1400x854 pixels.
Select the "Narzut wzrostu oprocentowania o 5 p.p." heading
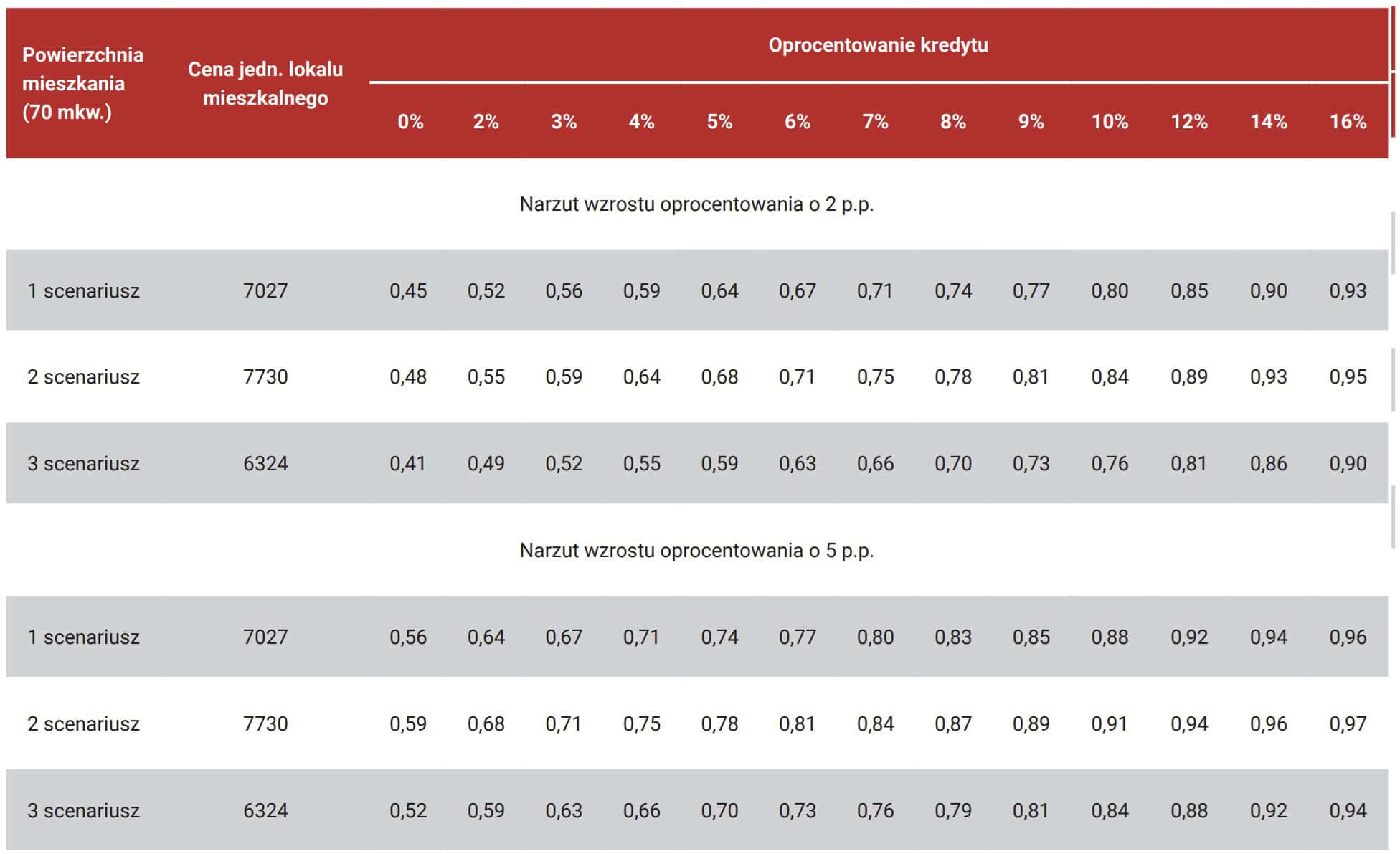tap(696, 551)
